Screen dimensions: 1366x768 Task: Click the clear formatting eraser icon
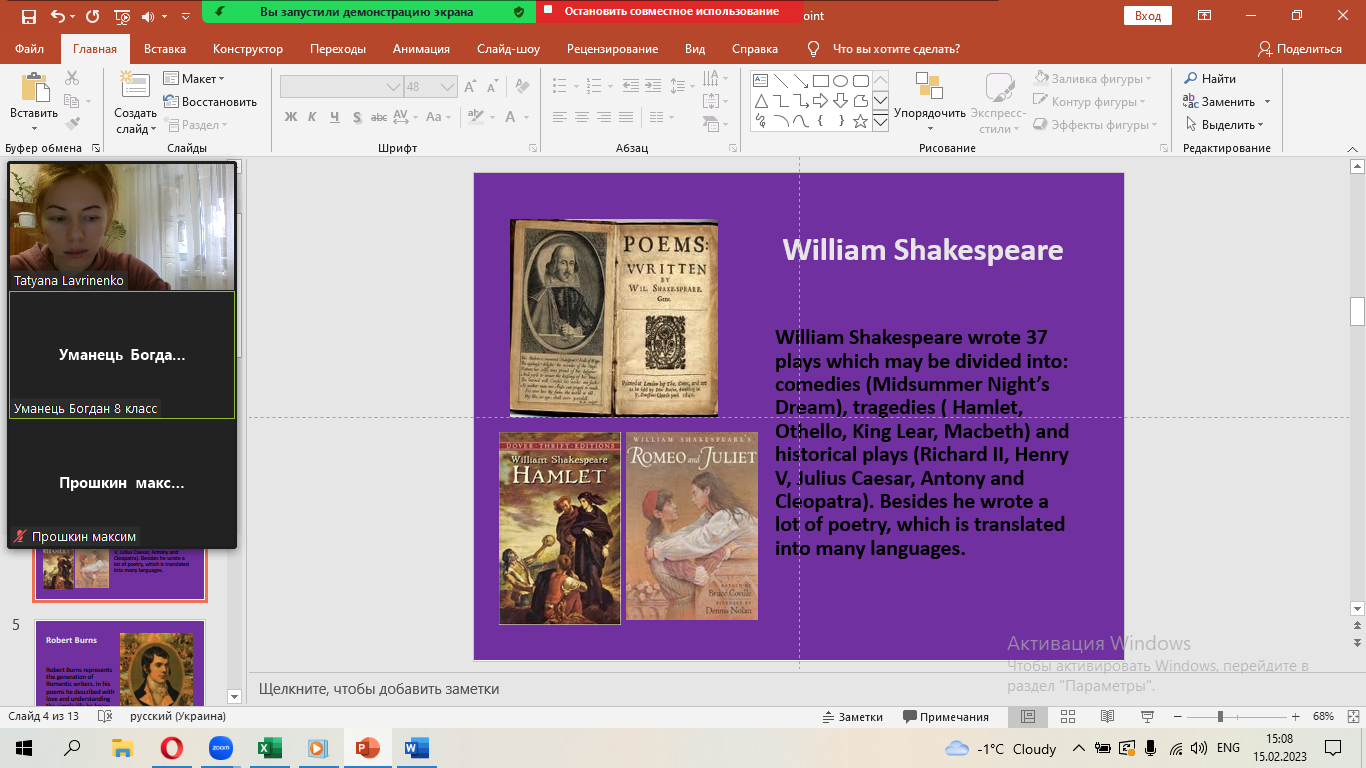click(x=521, y=87)
